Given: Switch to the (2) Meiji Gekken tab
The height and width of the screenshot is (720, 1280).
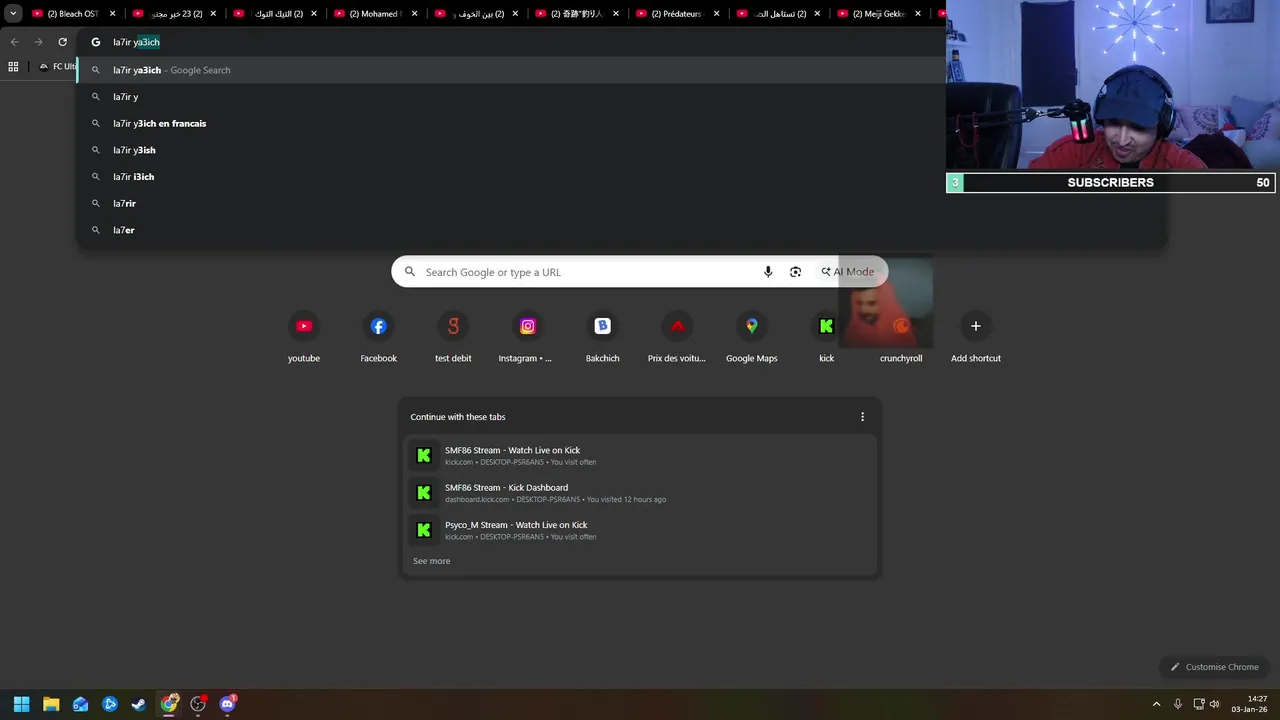Looking at the screenshot, I should (878, 14).
